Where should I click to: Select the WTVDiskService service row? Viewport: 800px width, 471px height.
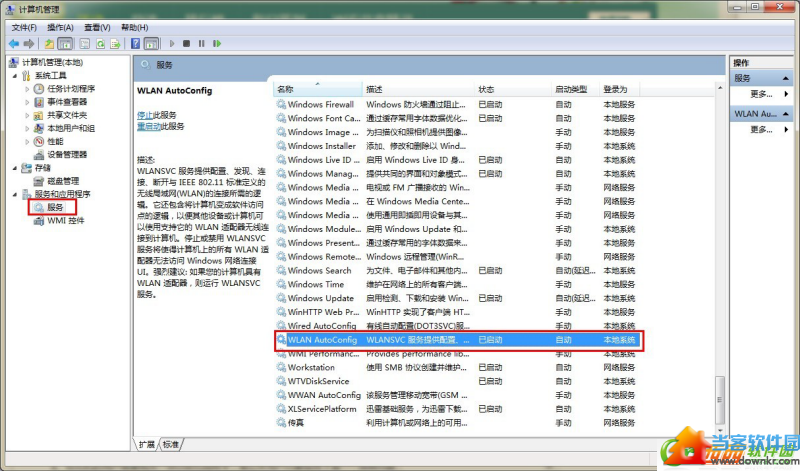[x=458, y=381]
